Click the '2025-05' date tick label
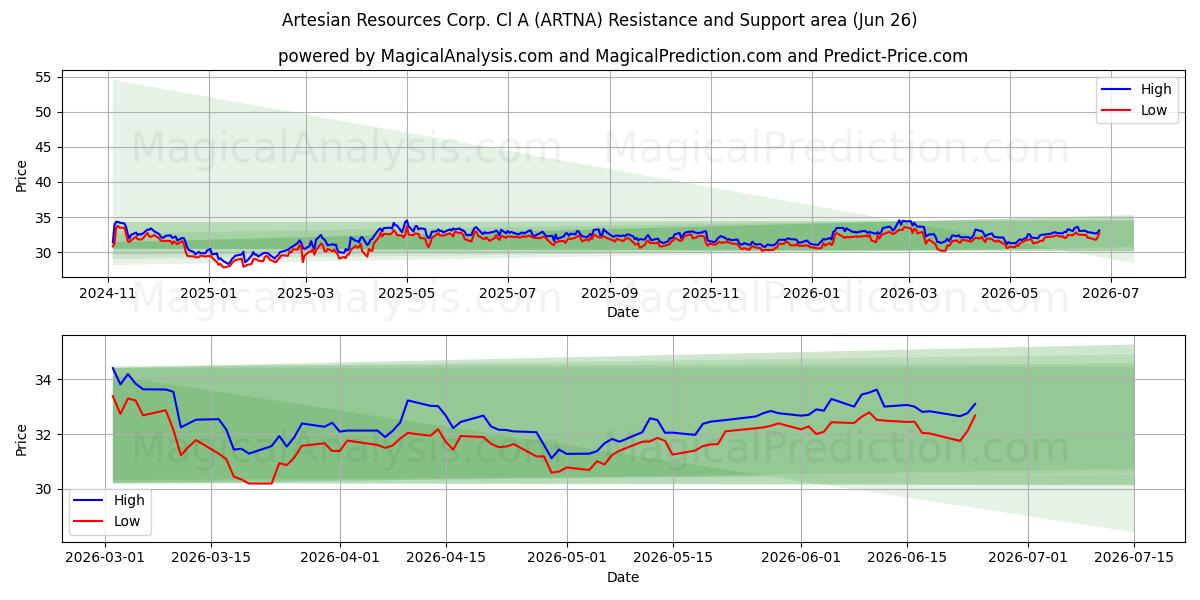Viewport: 1200px width, 600px height. pos(407,293)
